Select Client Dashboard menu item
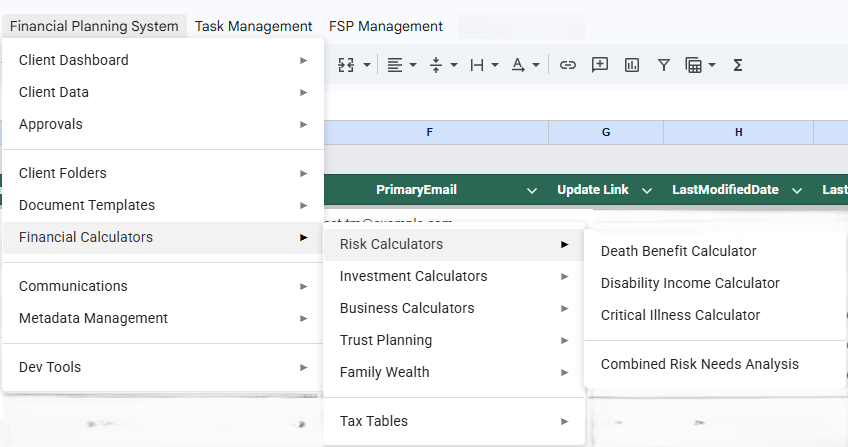The width and height of the screenshot is (848, 447). point(163,60)
